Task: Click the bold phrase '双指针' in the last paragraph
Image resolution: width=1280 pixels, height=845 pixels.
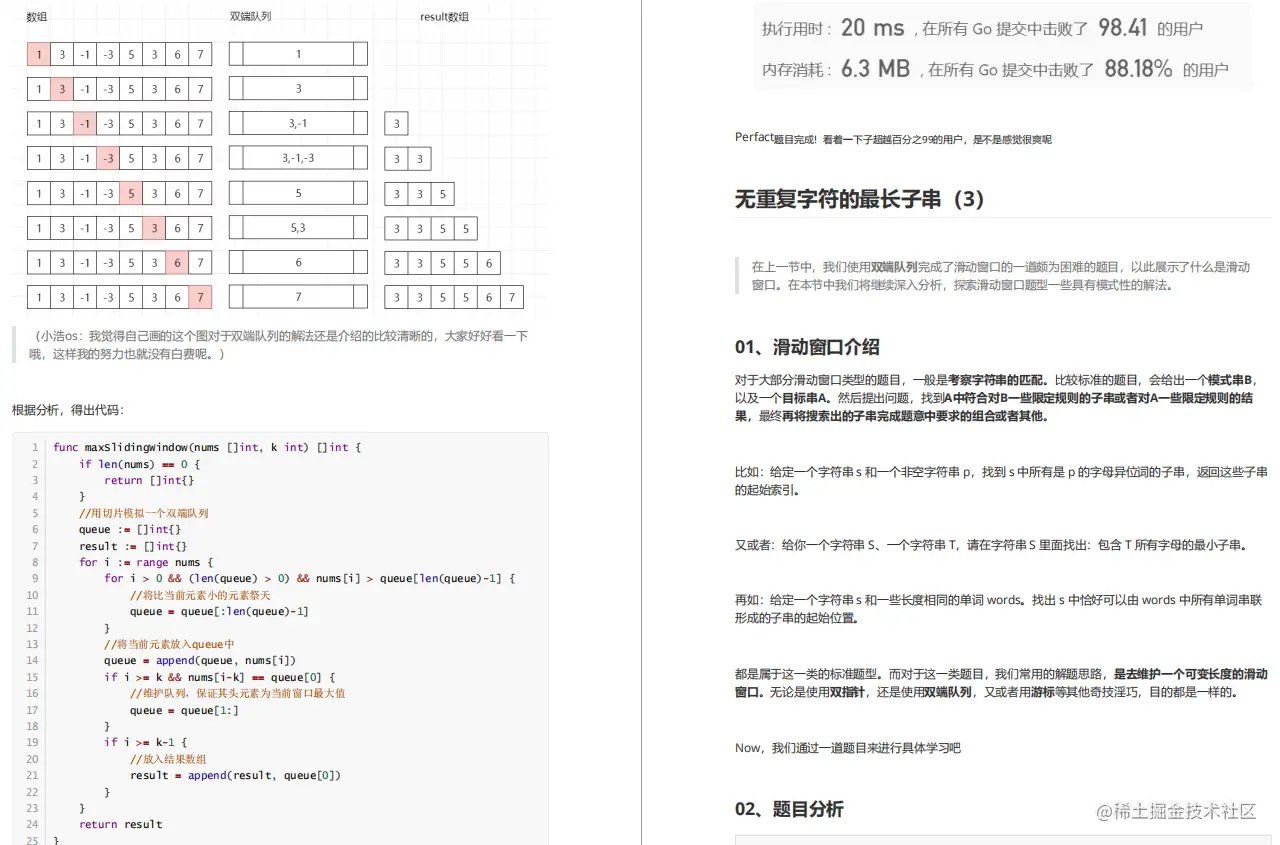Action: [x=847, y=691]
